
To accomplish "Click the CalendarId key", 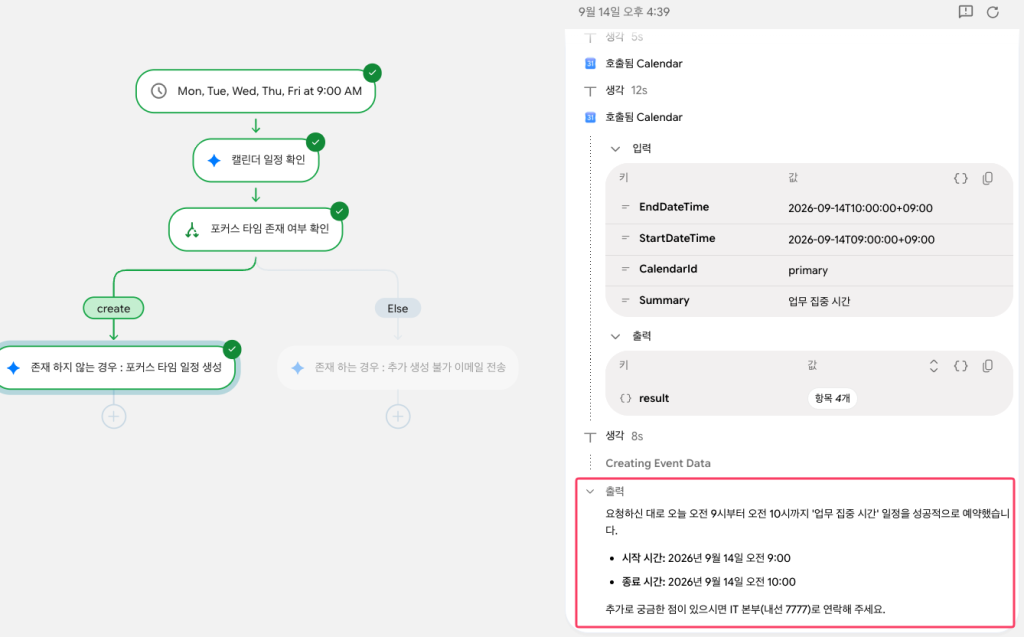I will click(667, 269).
